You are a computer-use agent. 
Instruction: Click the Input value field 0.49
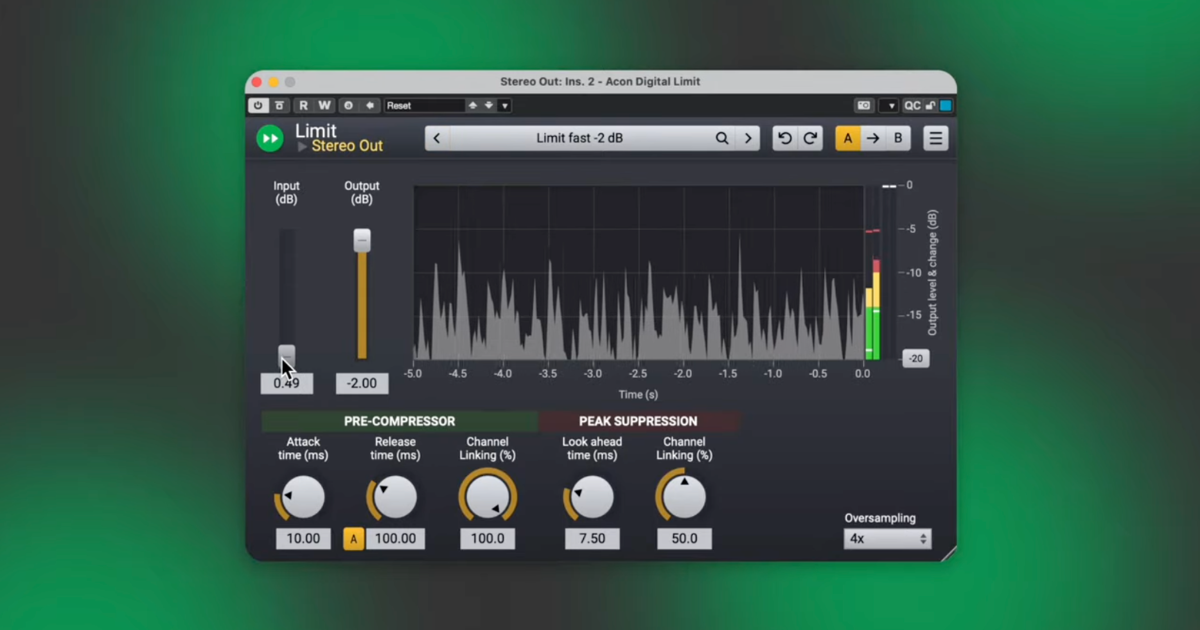[287, 383]
